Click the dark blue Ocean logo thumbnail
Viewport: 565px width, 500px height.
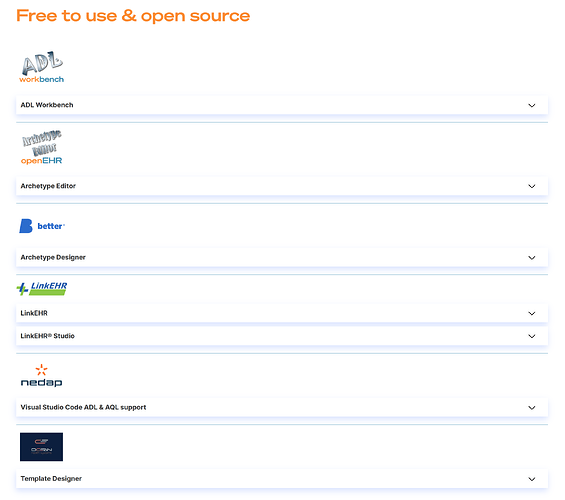click(x=41, y=447)
